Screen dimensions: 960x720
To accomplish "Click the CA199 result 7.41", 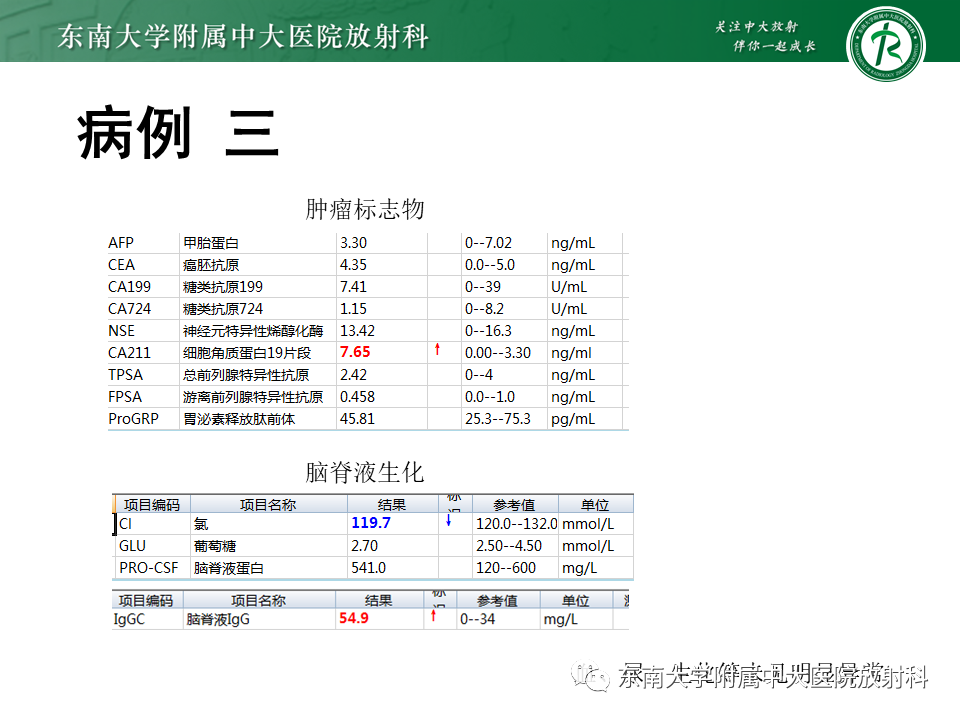I will 353,287.
